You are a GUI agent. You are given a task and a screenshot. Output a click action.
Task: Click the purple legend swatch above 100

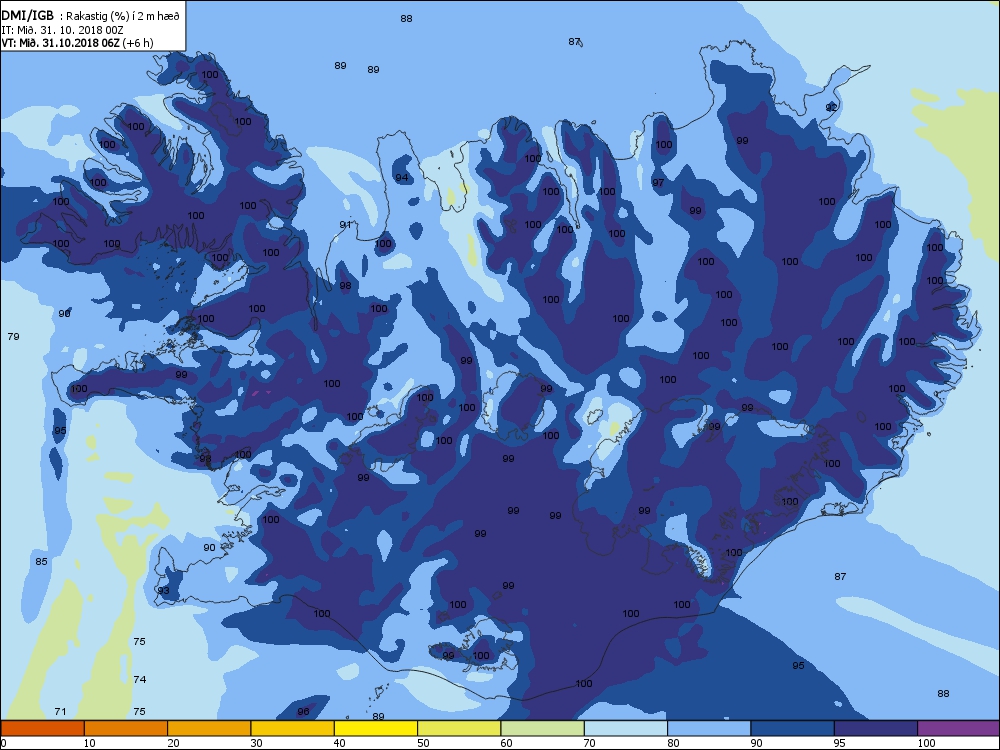point(959,728)
